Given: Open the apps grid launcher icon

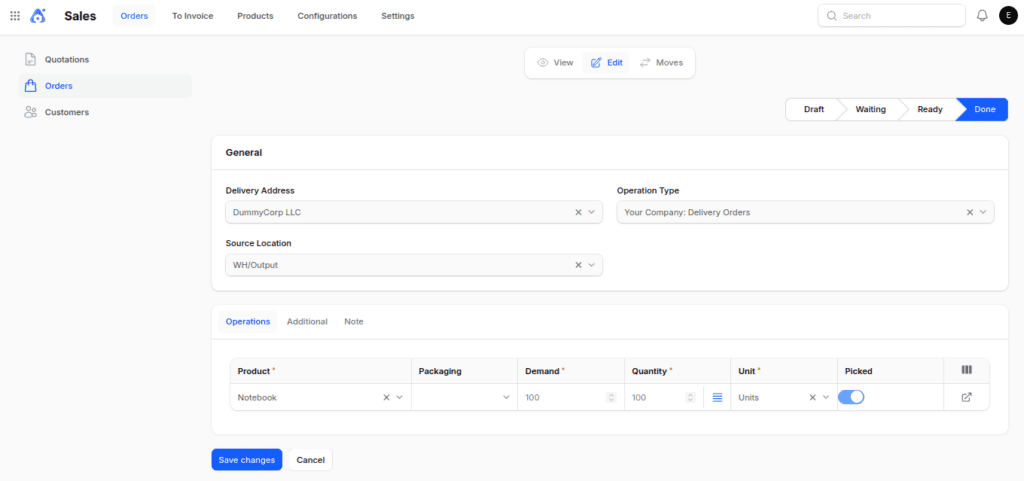Looking at the screenshot, I should pos(15,16).
